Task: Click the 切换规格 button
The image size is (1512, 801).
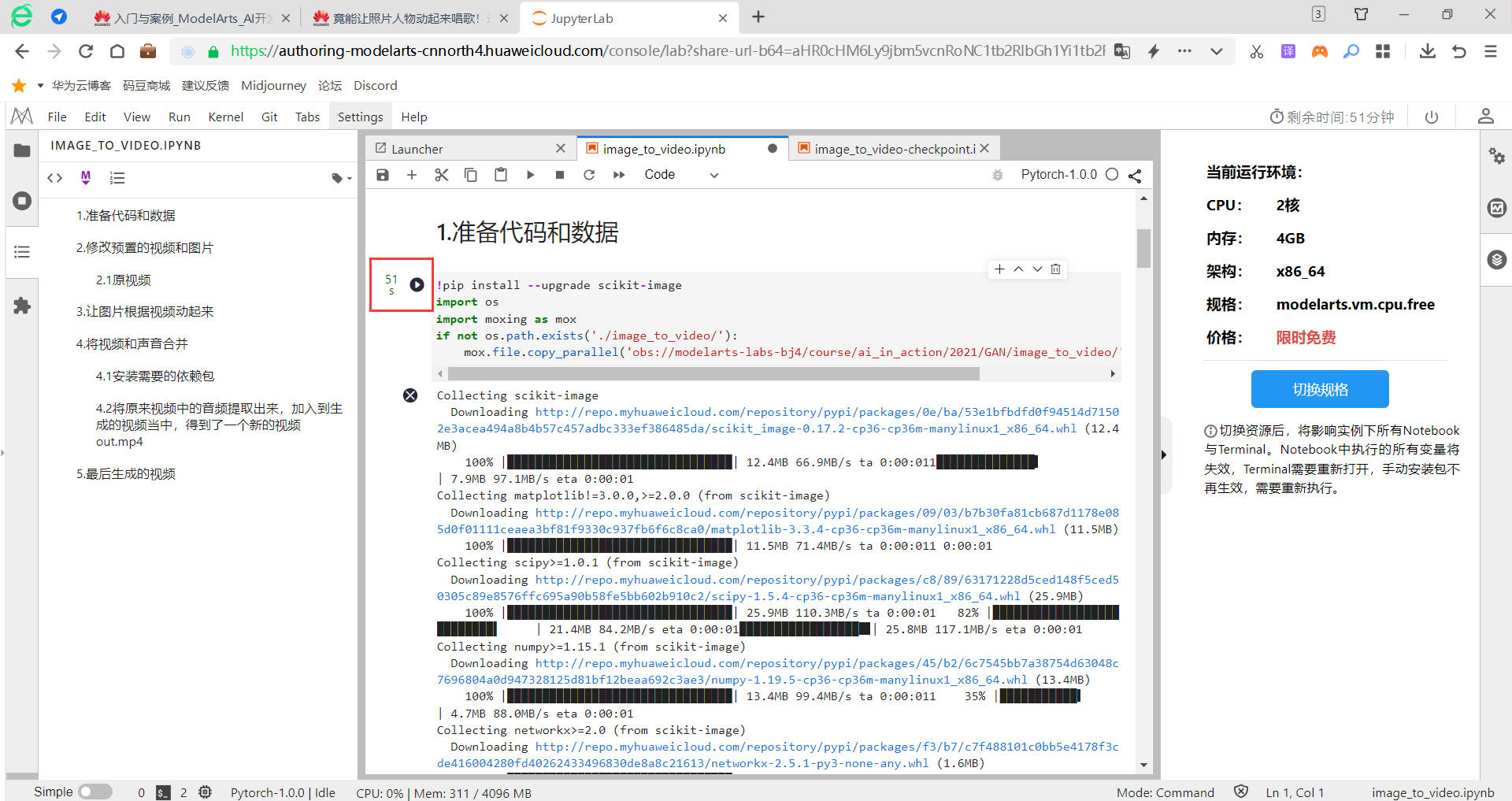Action: pos(1320,389)
